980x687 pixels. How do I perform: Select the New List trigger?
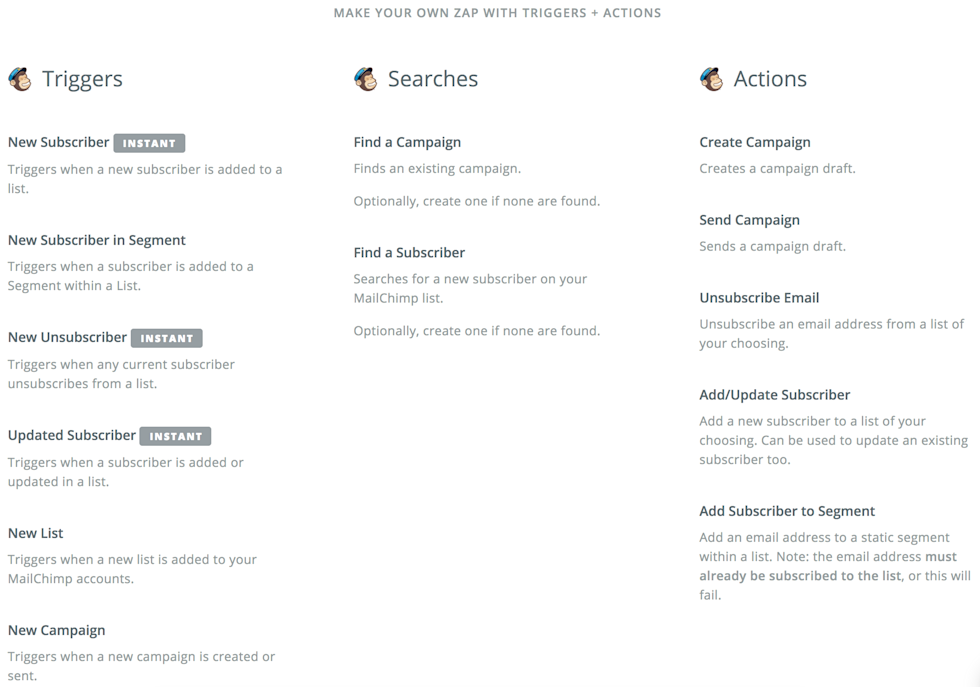click(36, 533)
